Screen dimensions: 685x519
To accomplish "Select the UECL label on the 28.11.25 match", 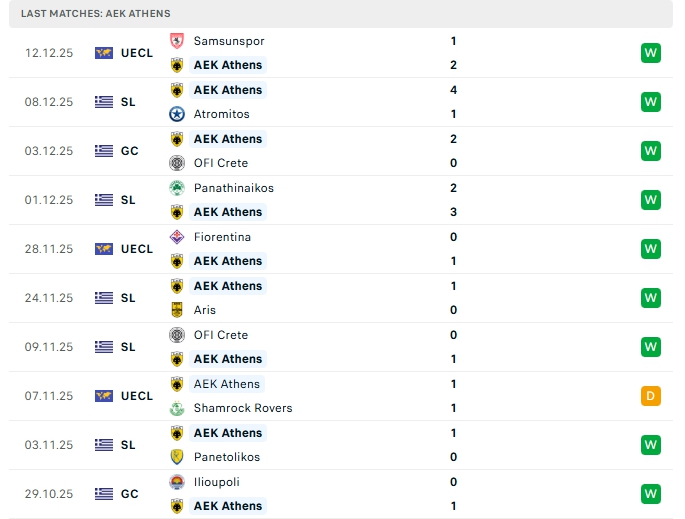I will pos(136,249).
